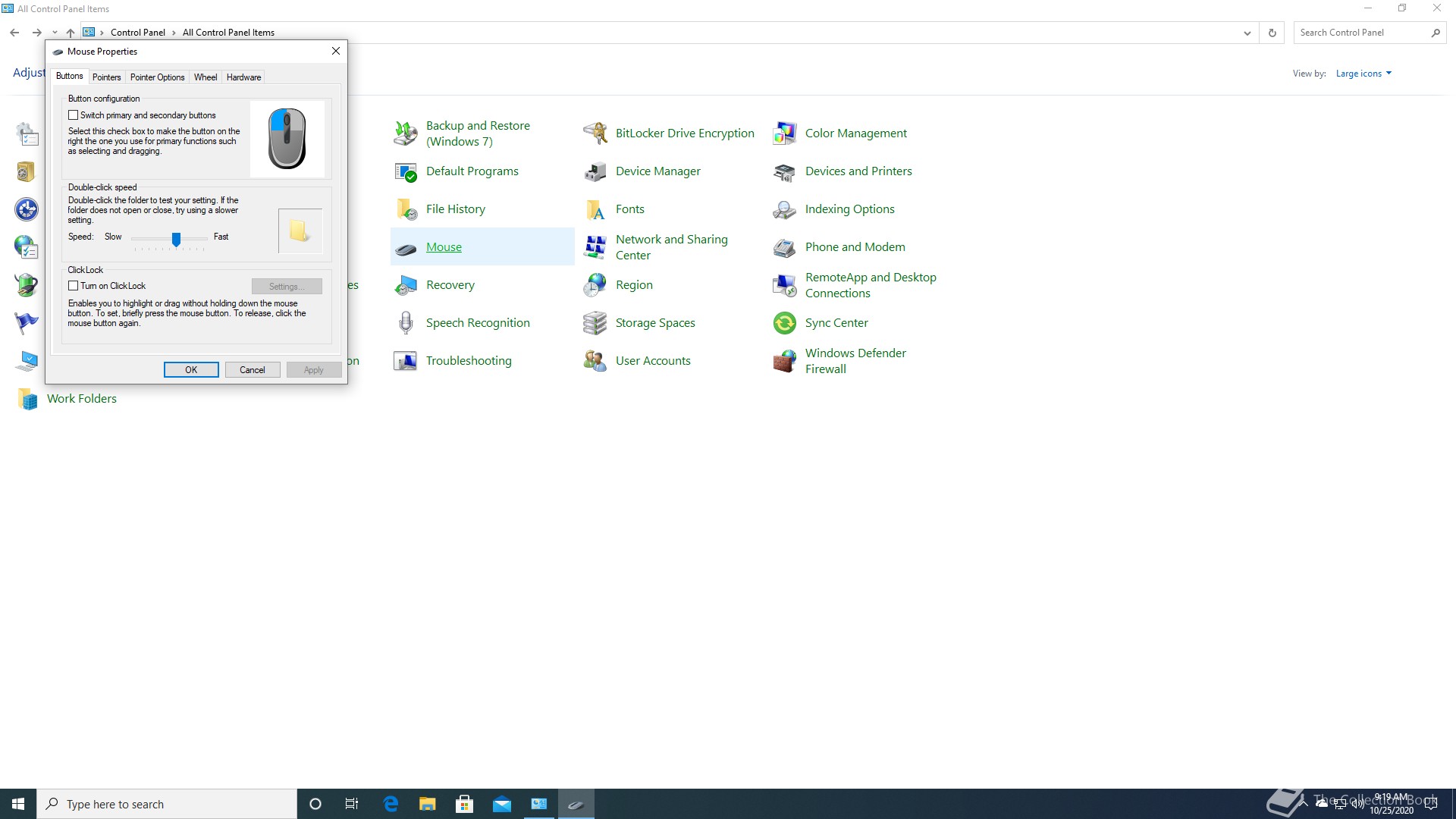Click the Work Folders icon

(27, 399)
